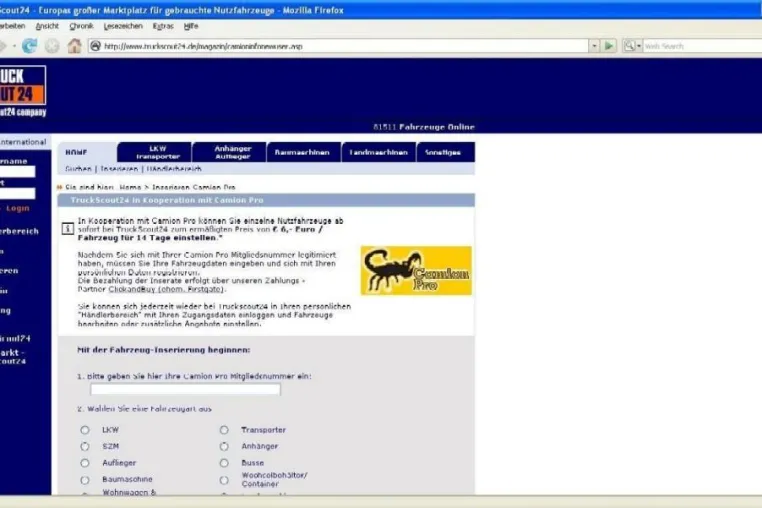The width and height of the screenshot is (762, 508).
Task: Click the Web Search field
Action: [702, 46]
